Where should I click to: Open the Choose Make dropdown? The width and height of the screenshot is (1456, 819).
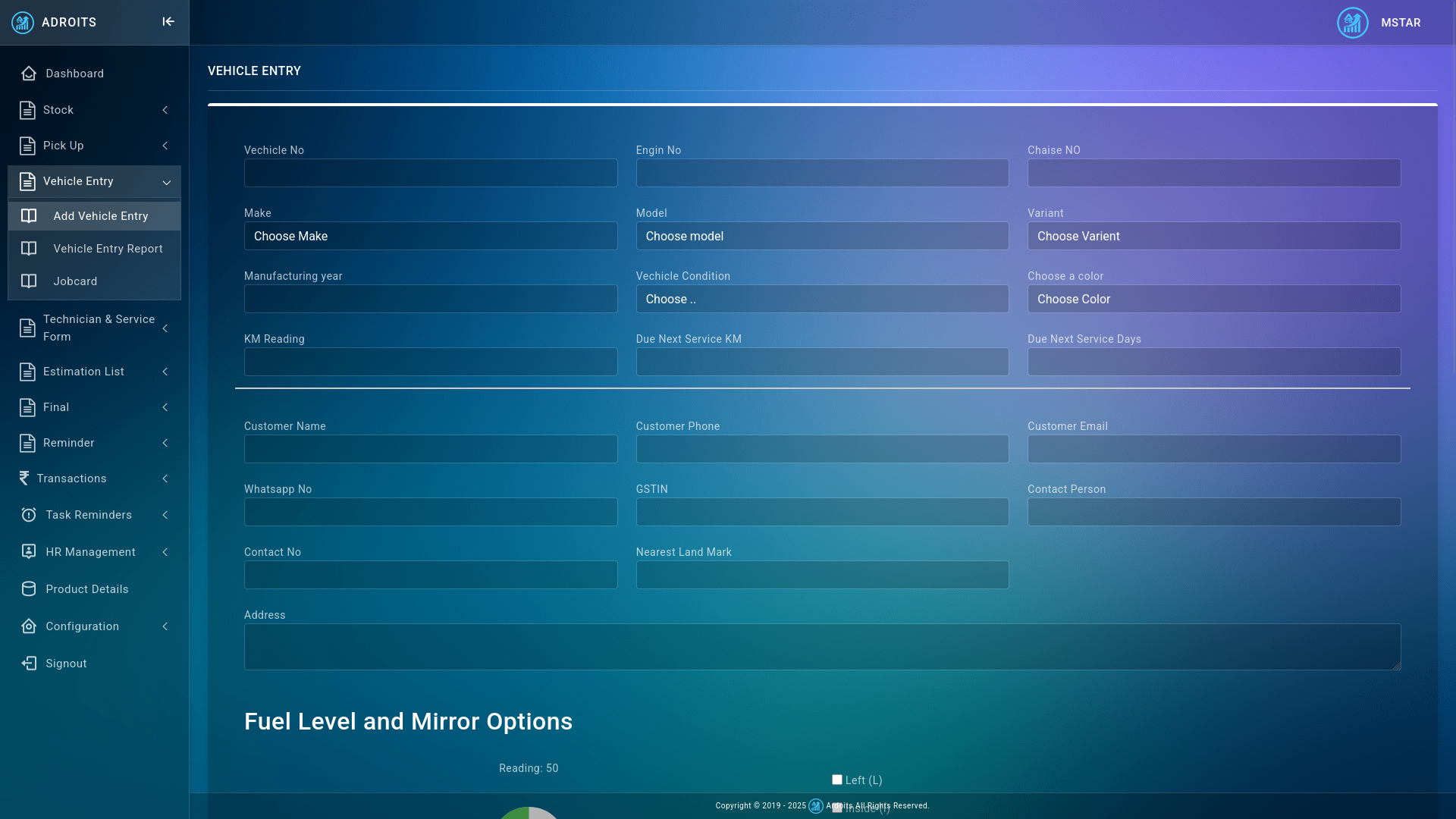click(430, 236)
